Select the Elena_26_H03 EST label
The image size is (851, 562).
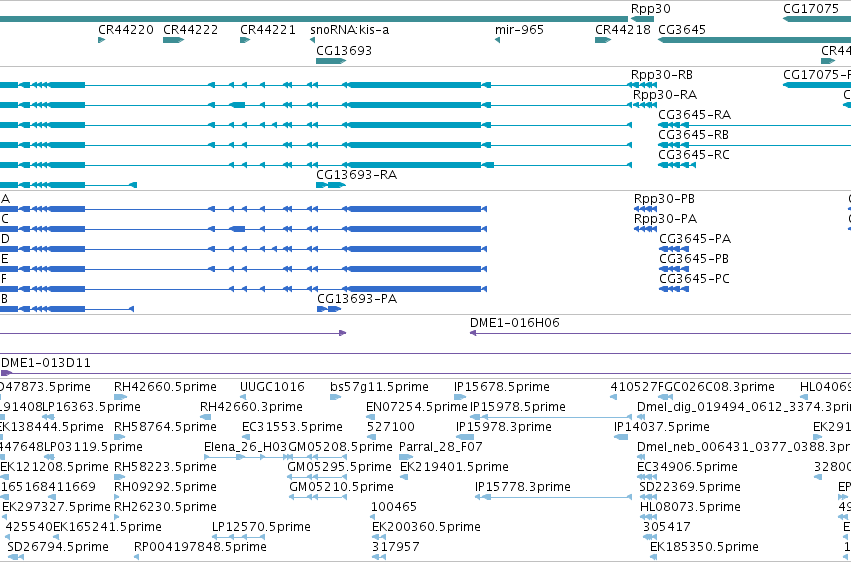click(245, 448)
